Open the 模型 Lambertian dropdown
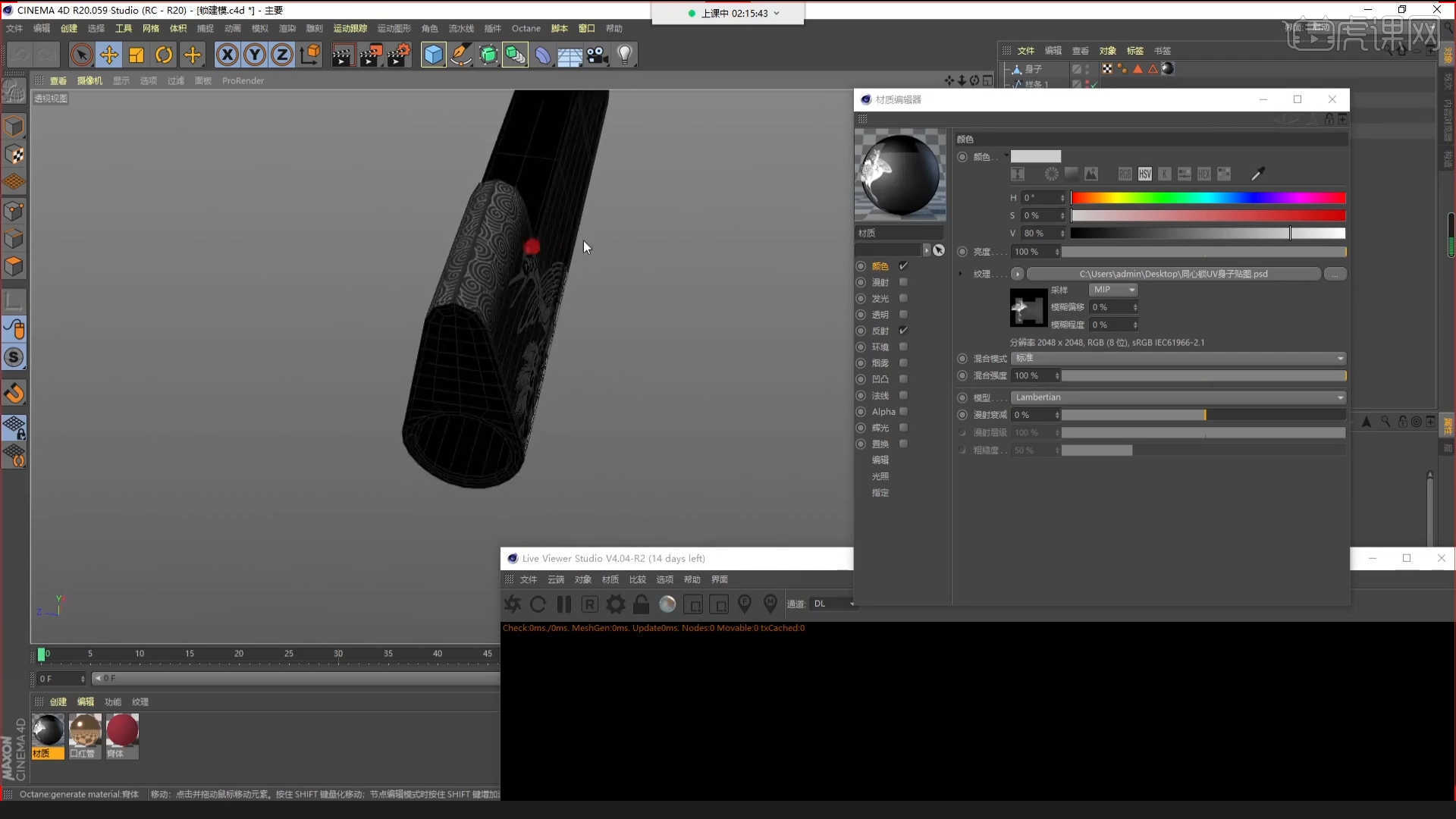The height and width of the screenshot is (819, 1456). pyautogui.click(x=1178, y=397)
